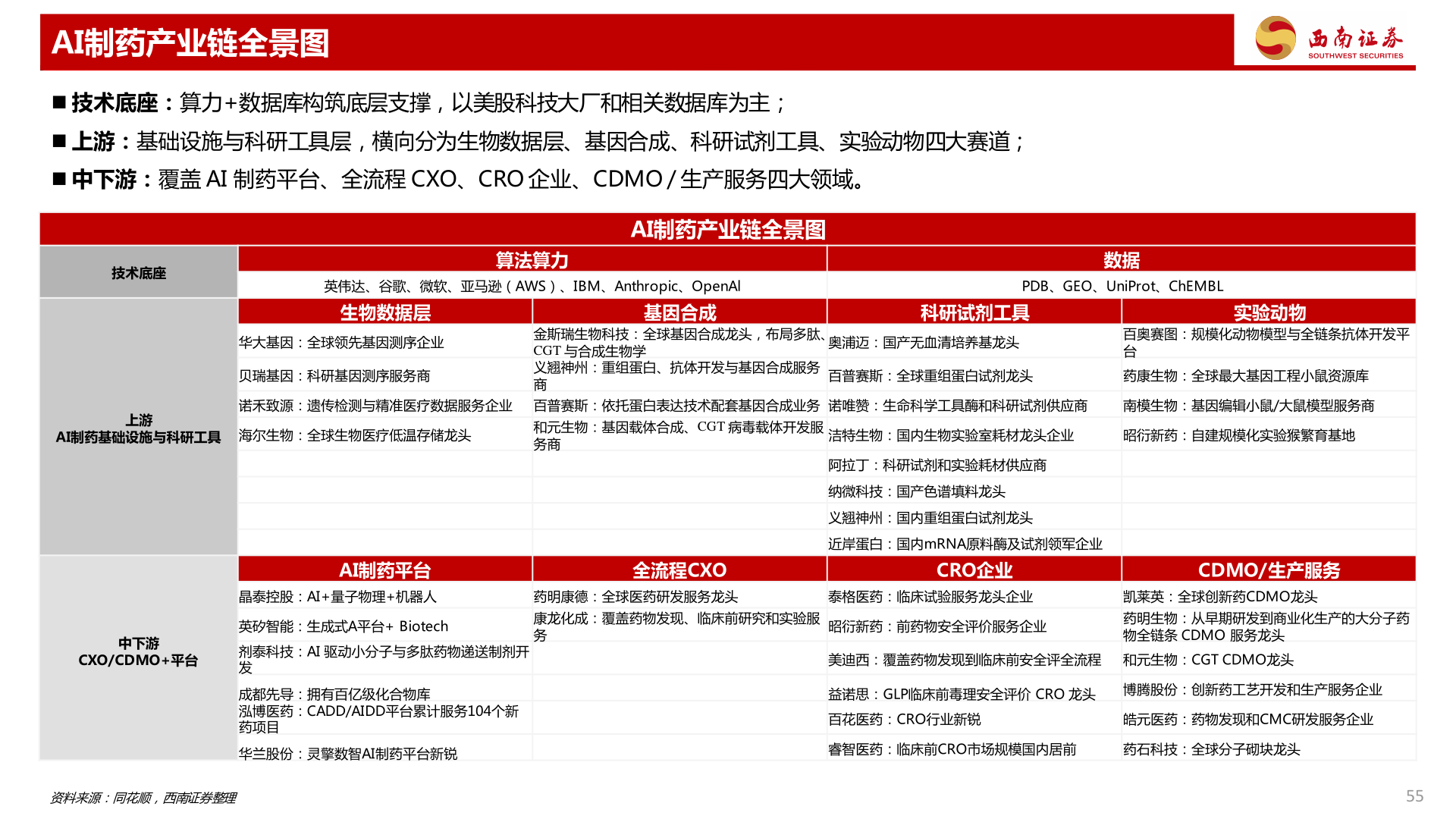Click the 全流程CXO header
The image size is (1456, 819).
[x=679, y=570]
